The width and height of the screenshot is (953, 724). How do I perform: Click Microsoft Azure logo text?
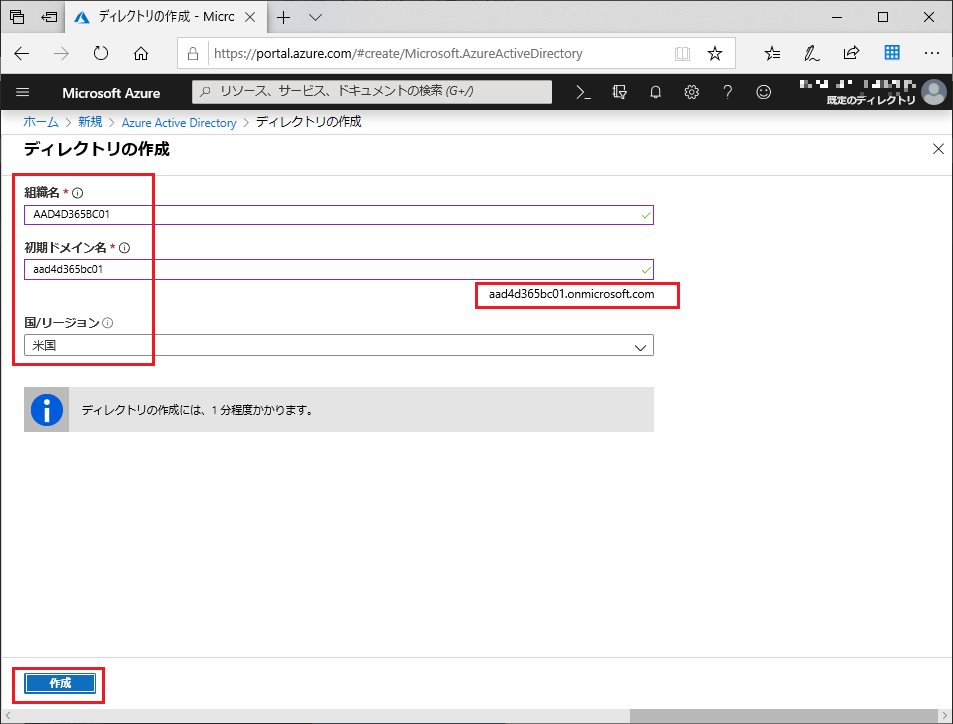[x=111, y=93]
